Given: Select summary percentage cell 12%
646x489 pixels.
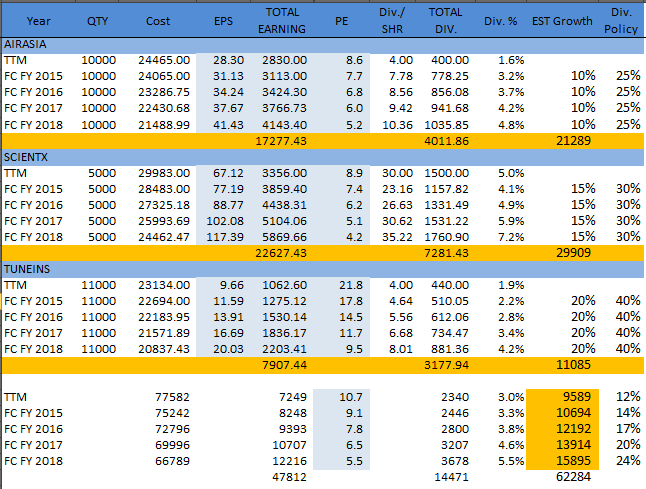Looking at the screenshot, I should 628,397.
